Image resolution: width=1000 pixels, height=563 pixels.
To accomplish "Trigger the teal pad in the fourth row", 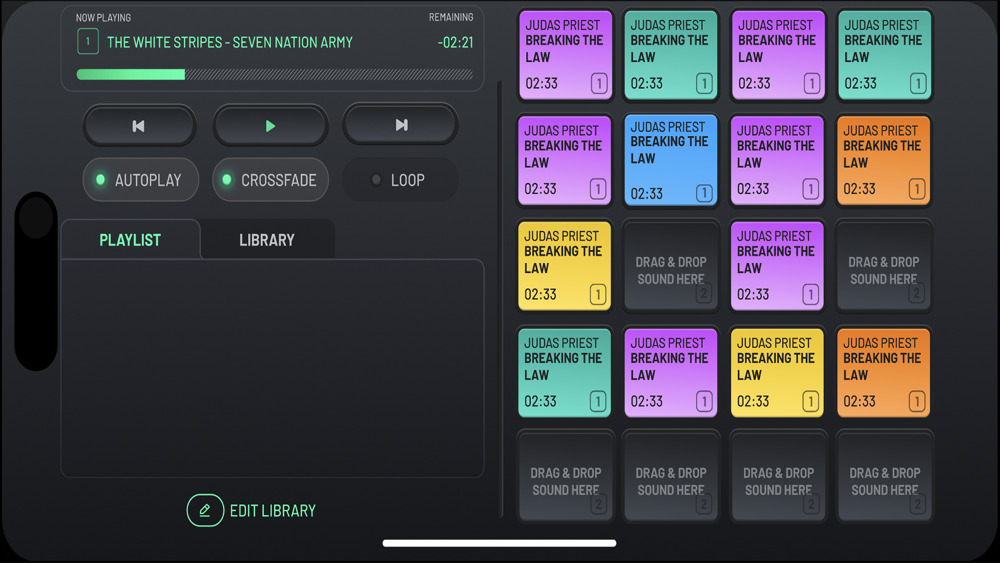I will point(564,372).
